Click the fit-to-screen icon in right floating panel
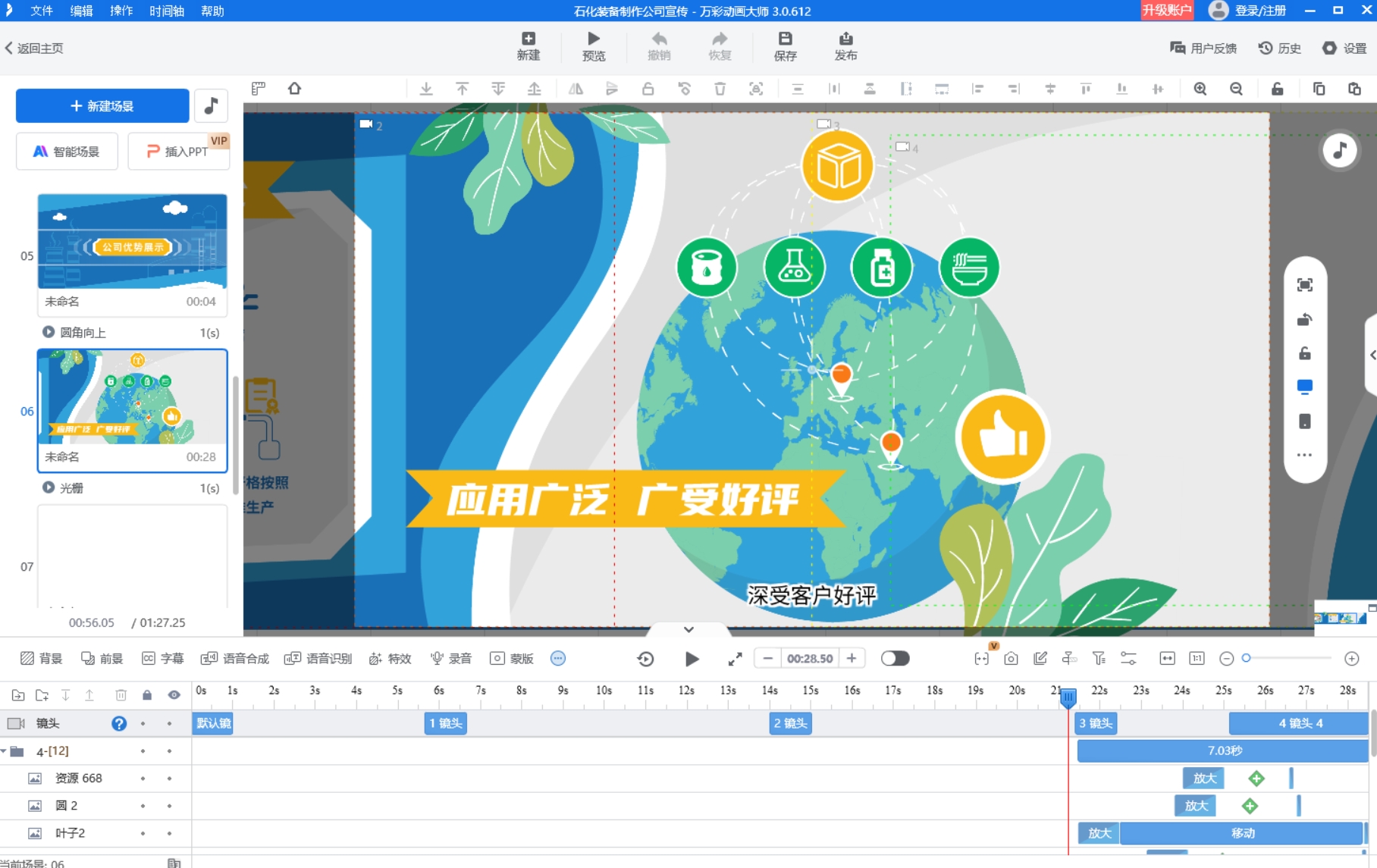Image resolution: width=1377 pixels, height=868 pixels. coord(1305,285)
